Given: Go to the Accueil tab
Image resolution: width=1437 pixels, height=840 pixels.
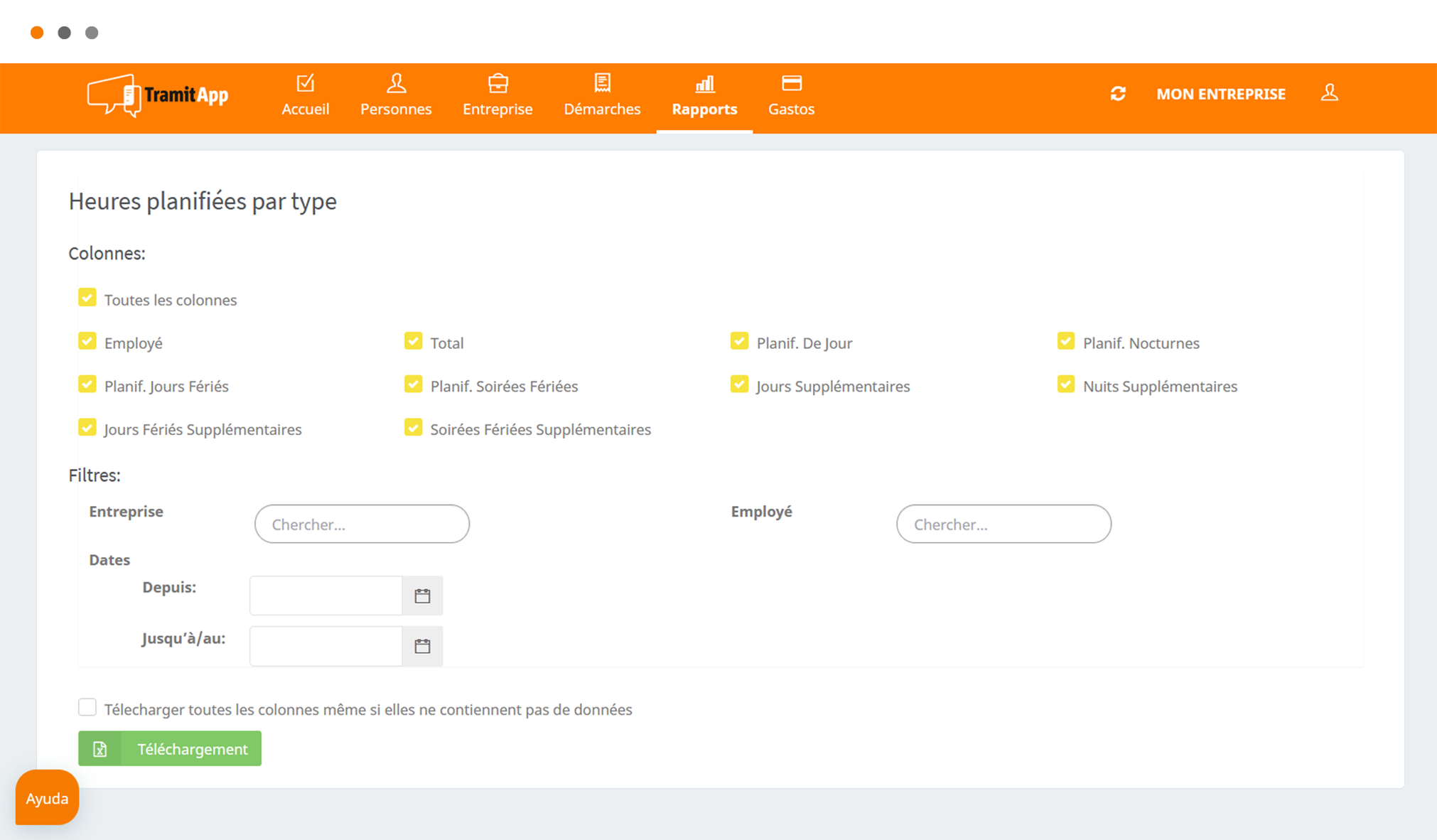Looking at the screenshot, I should [x=306, y=97].
